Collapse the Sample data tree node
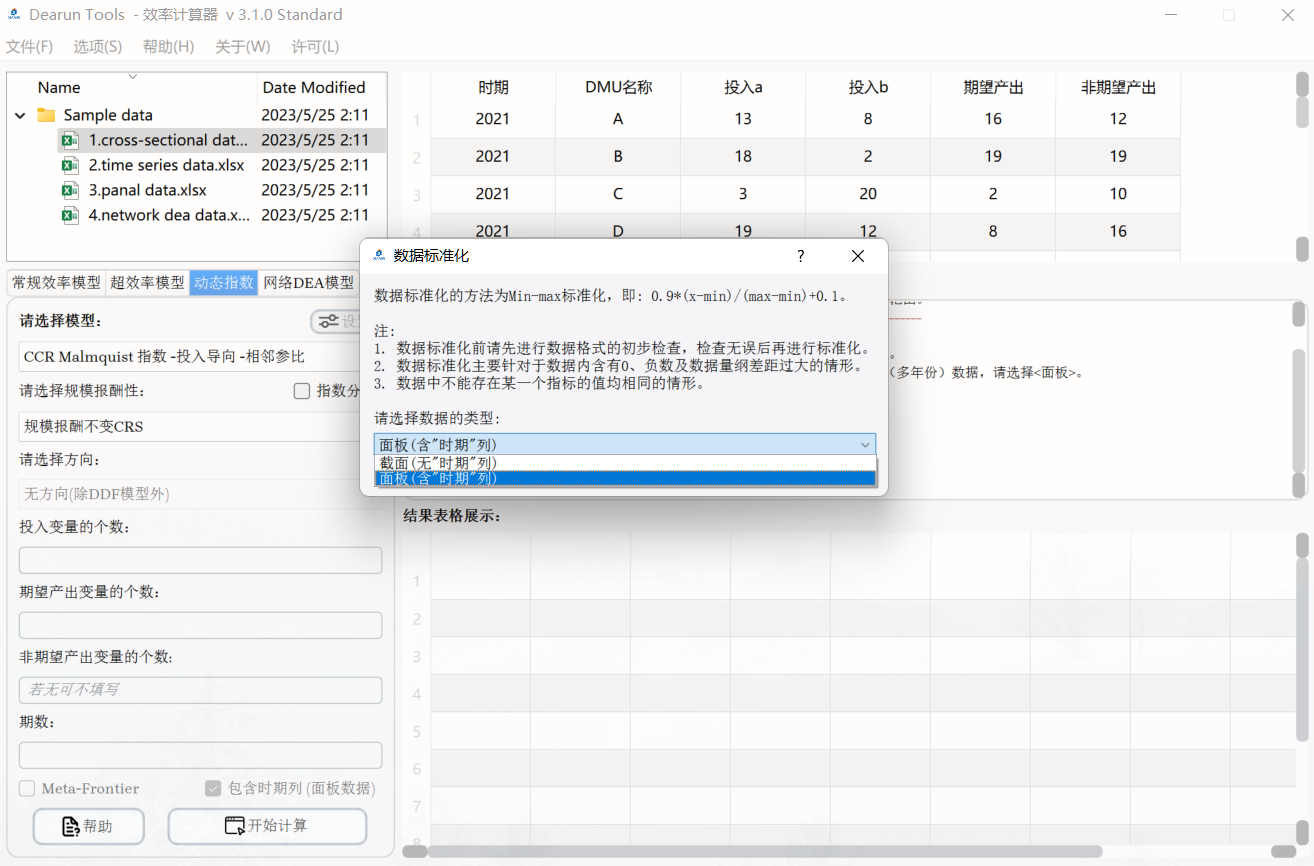Screen dimensions: 1314x866 click(20, 114)
